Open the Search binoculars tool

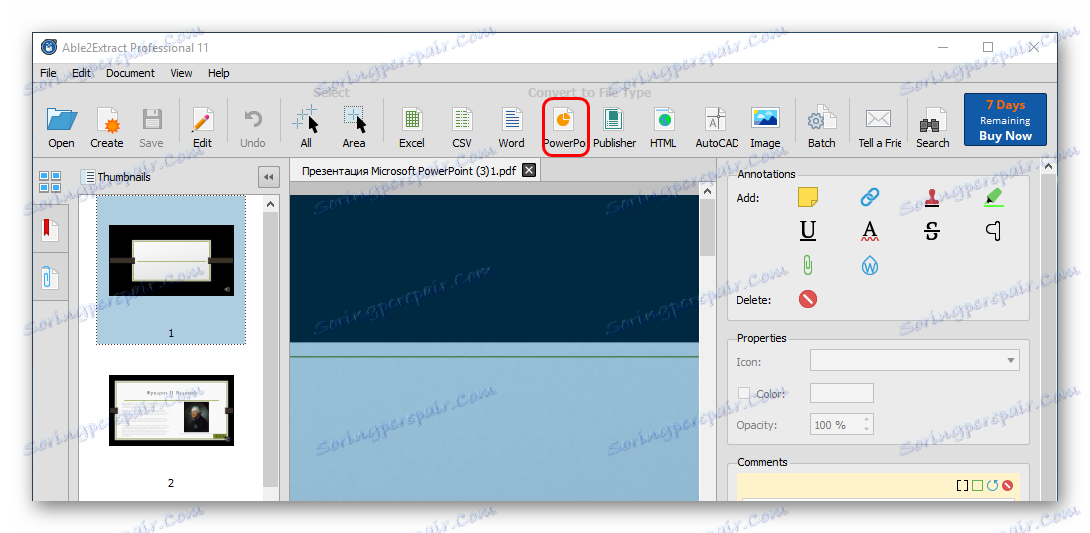coord(932,127)
